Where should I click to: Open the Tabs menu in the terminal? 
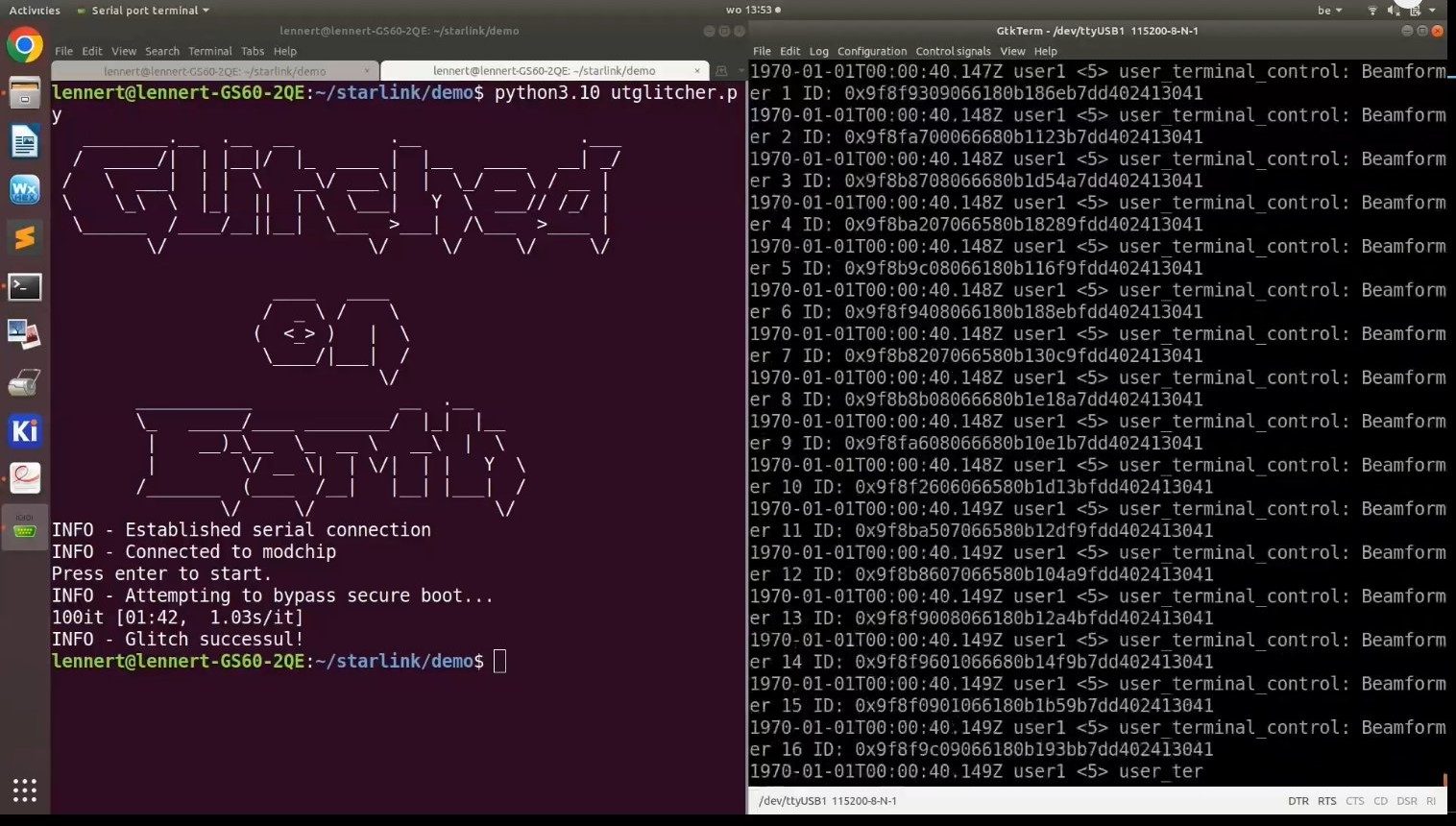(x=253, y=51)
